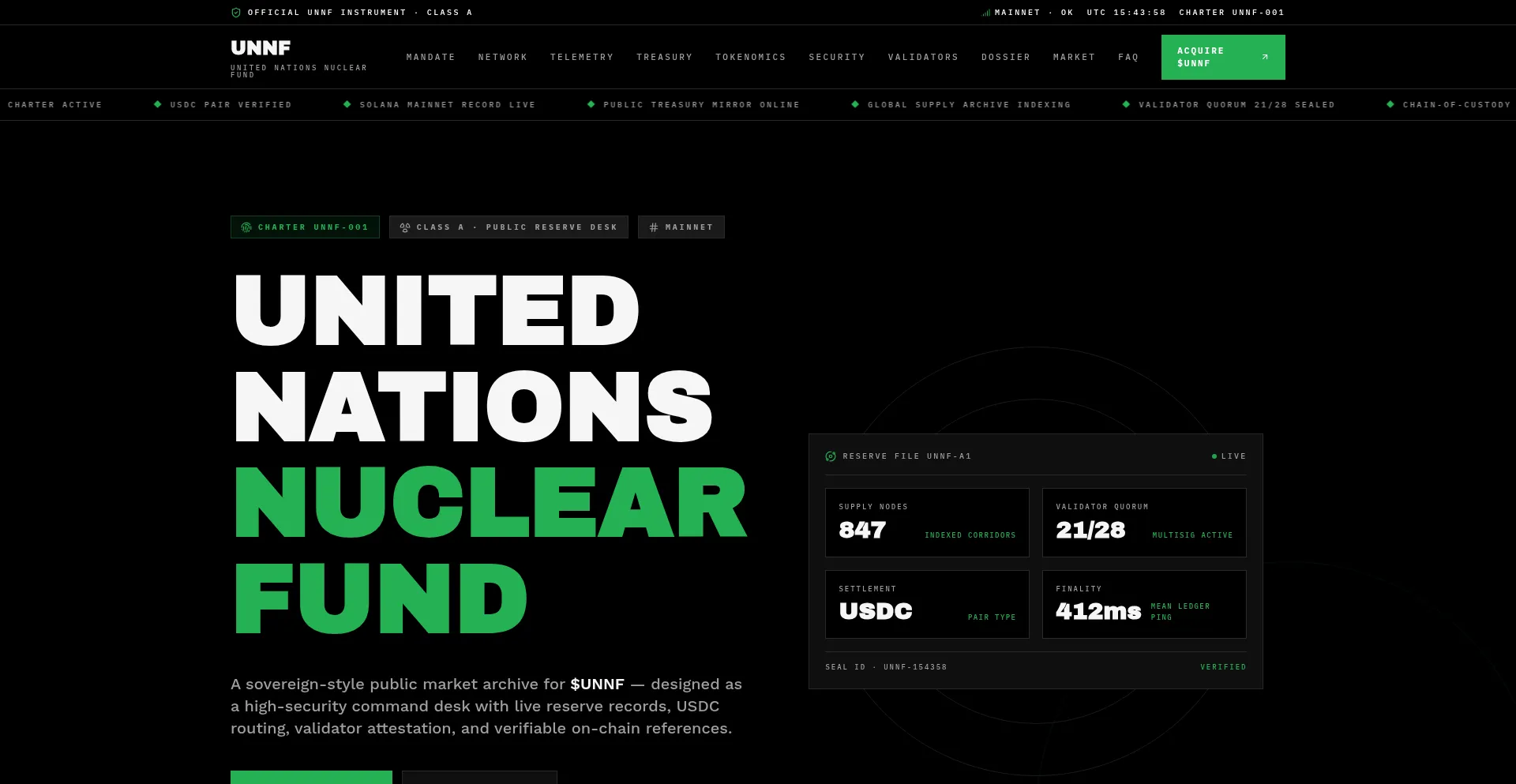
Task: Click the United Nations Nuclear Fund subtitle under logo
Action: (298, 71)
